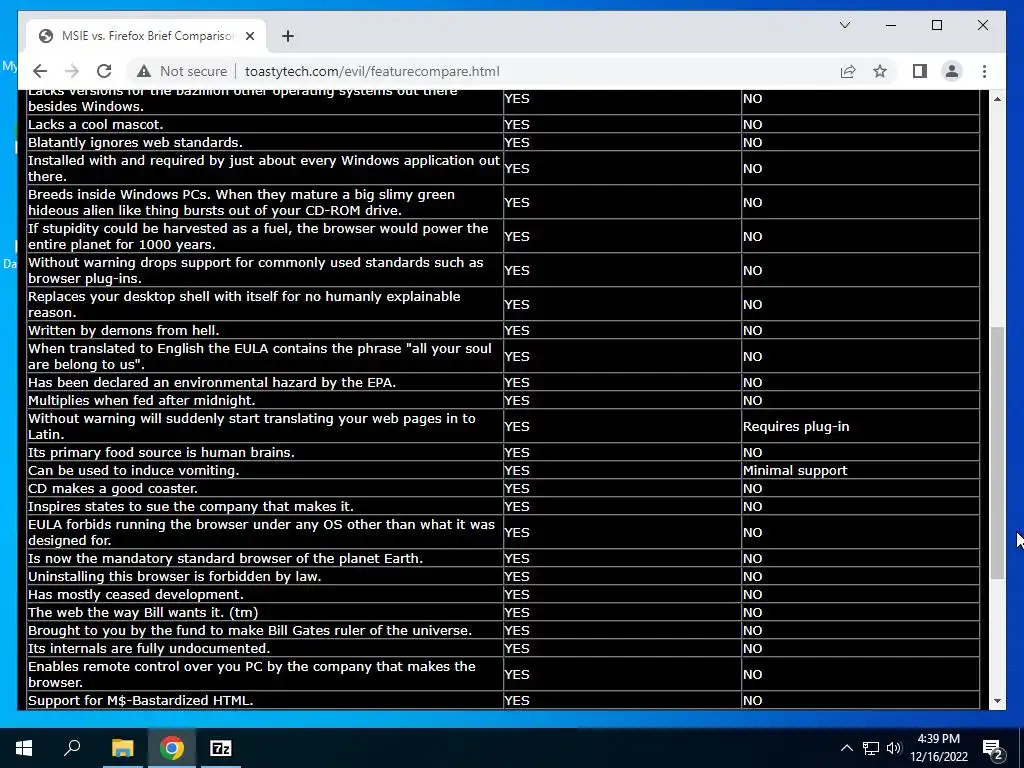Click "Support for M$-Bastardized HTML." text
1024x768 pixels.
tap(140, 701)
